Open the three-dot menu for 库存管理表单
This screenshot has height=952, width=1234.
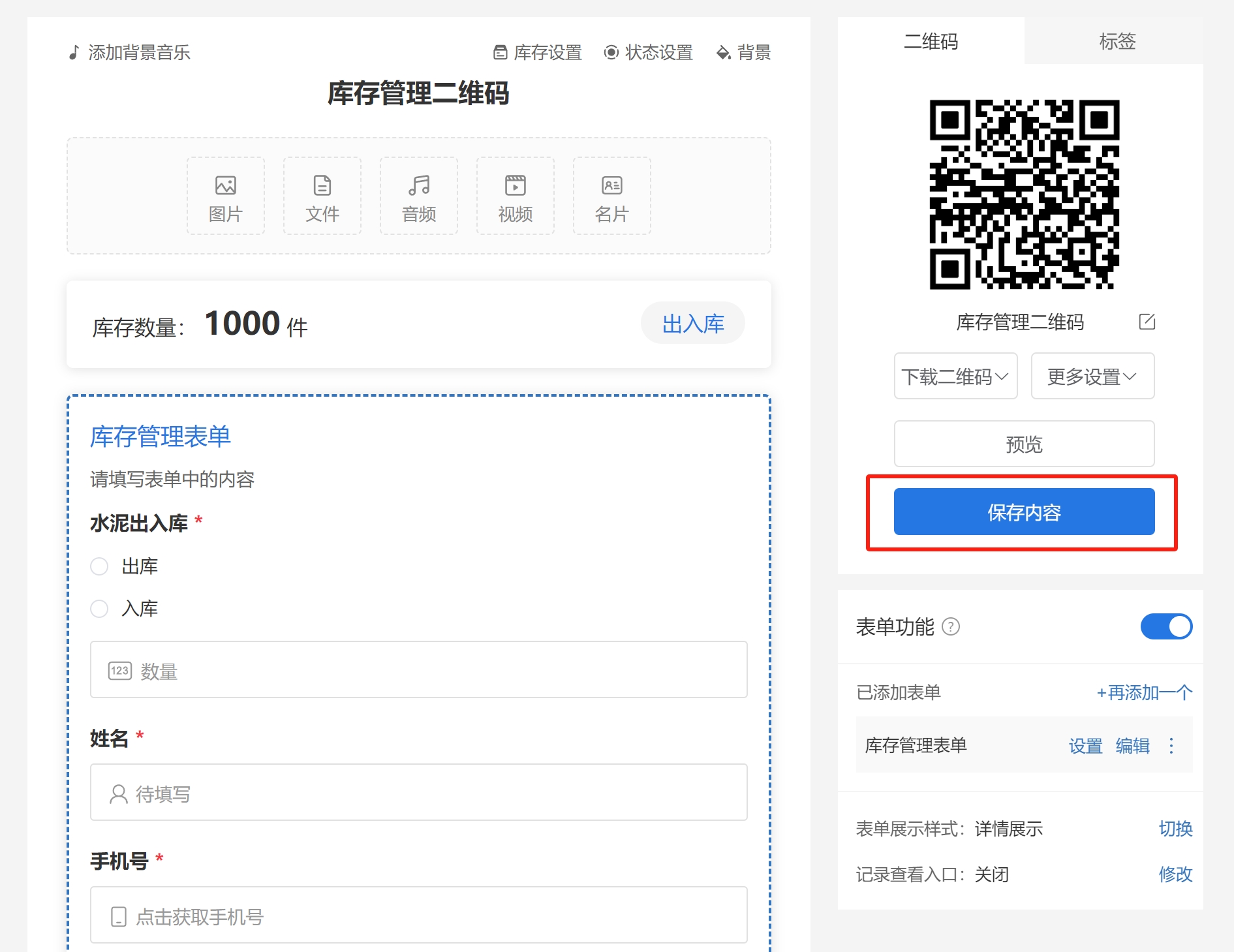tap(1171, 746)
